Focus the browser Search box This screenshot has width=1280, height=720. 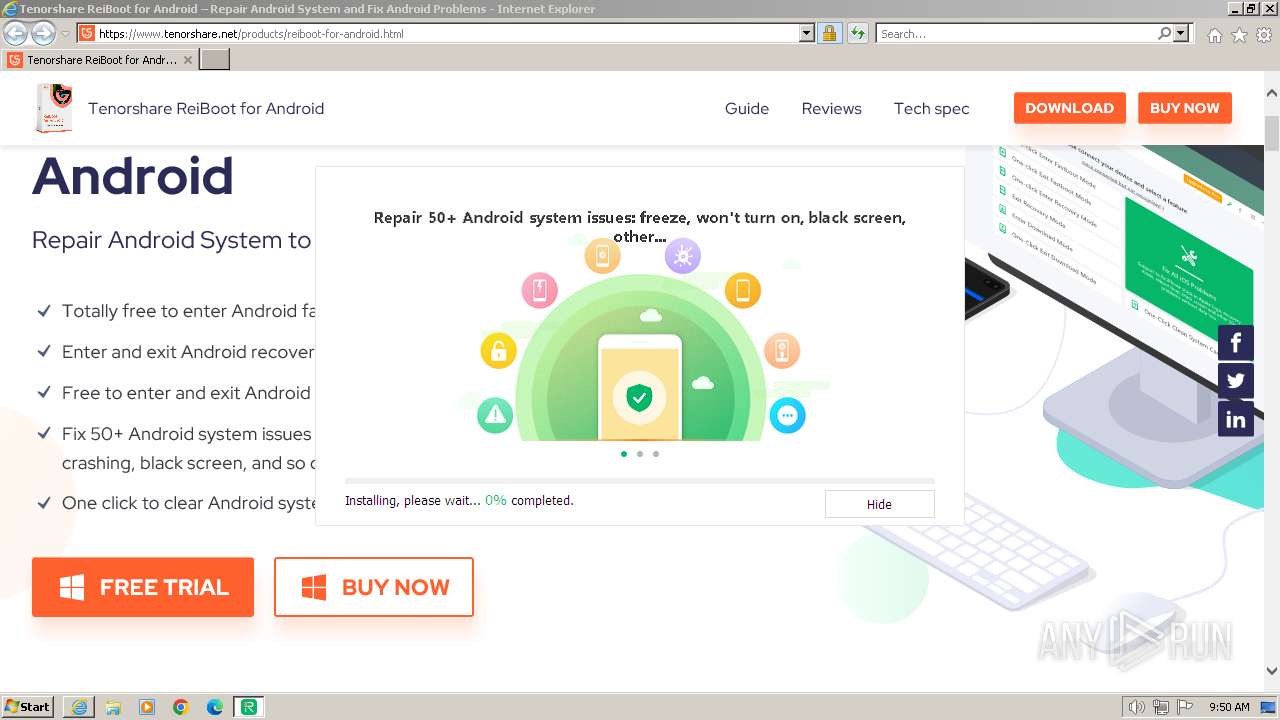point(1016,33)
